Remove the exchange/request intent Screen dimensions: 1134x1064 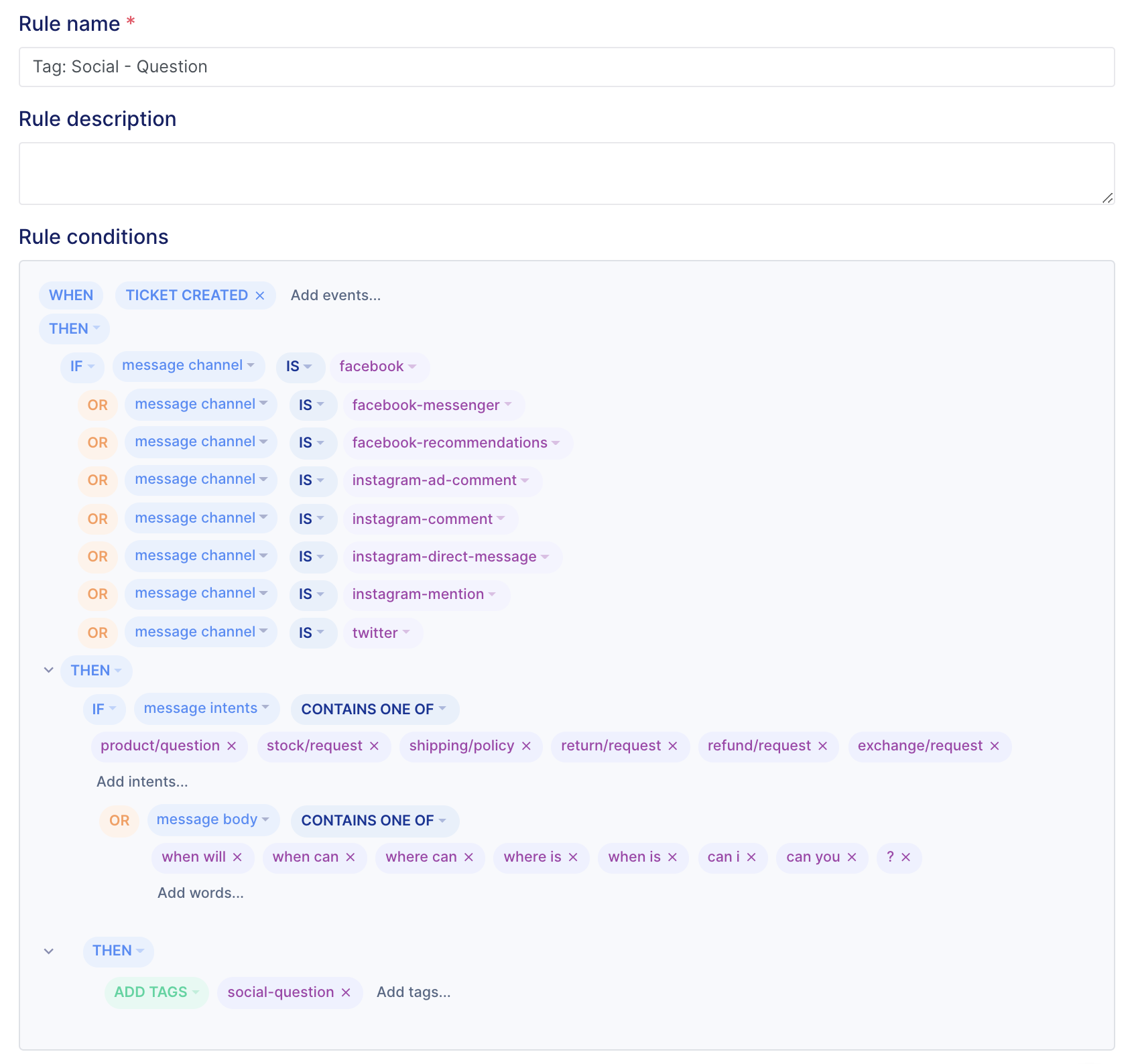coord(995,746)
